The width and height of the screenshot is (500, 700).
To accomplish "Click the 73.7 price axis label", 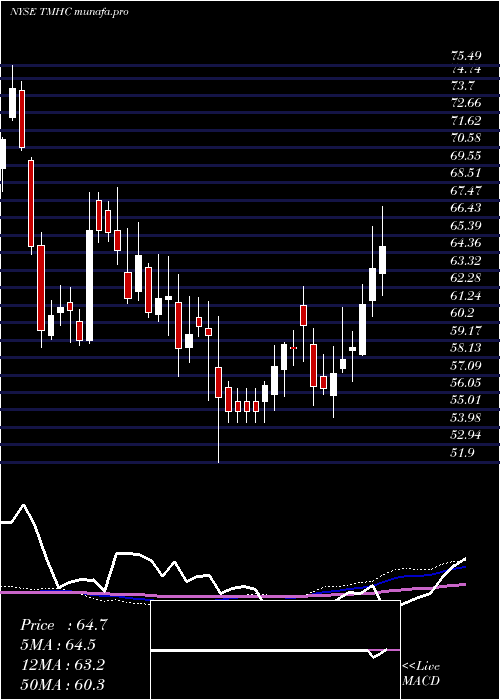I will click(463, 86).
